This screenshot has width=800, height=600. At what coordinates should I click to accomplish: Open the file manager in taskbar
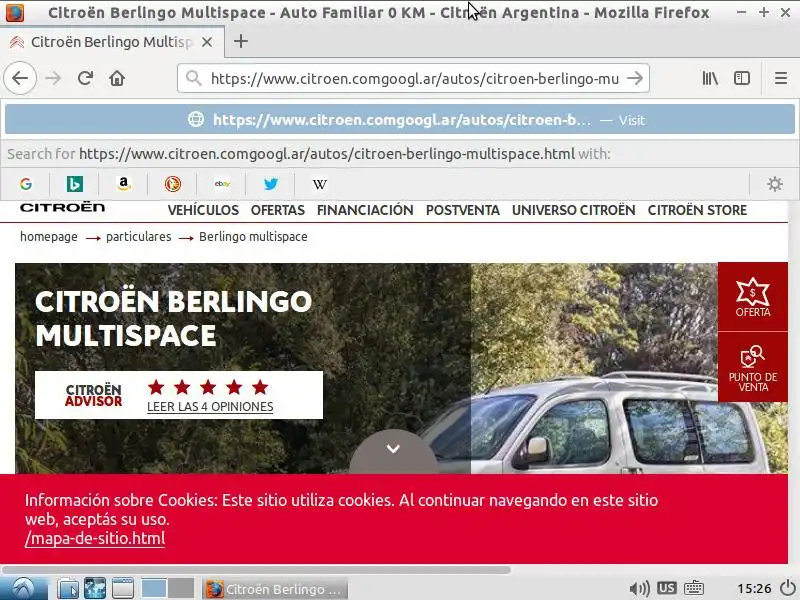(68, 588)
